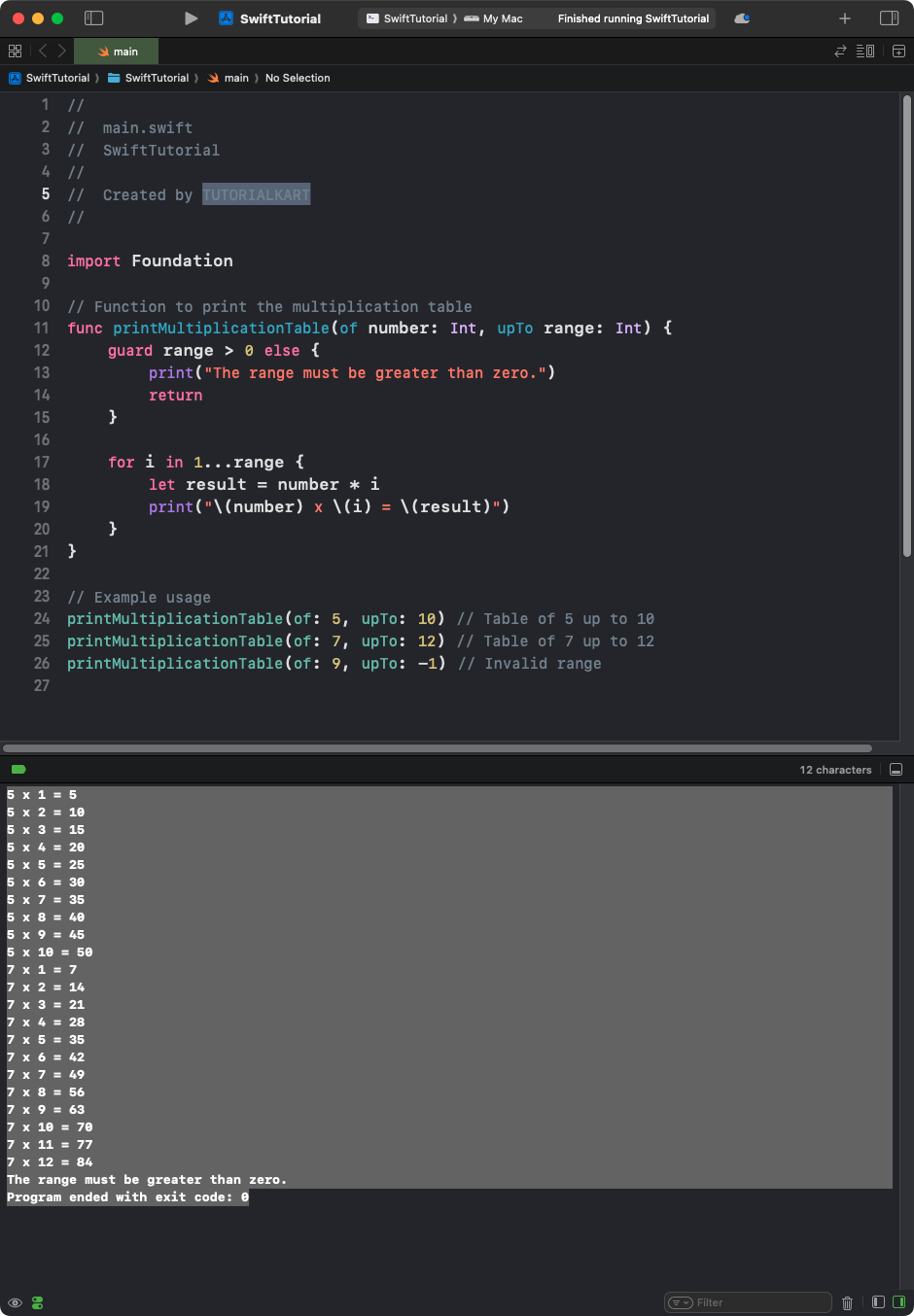Image resolution: width=914 pixels, height=1316 pixels.
Task: Open Xcode Cloud from the toolbar cloud icon
Action: tap(742, 17)
